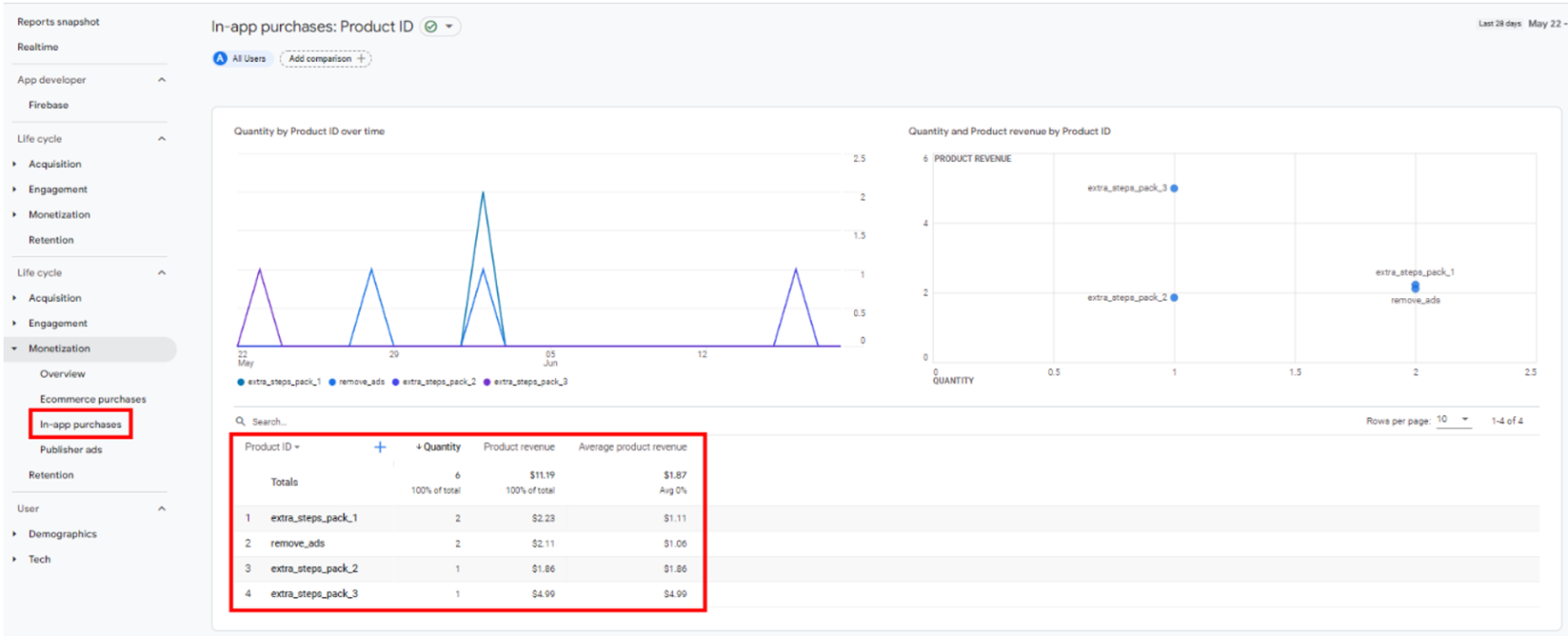
Task: Click the $11.19 total revenue value
Action: 541,475
